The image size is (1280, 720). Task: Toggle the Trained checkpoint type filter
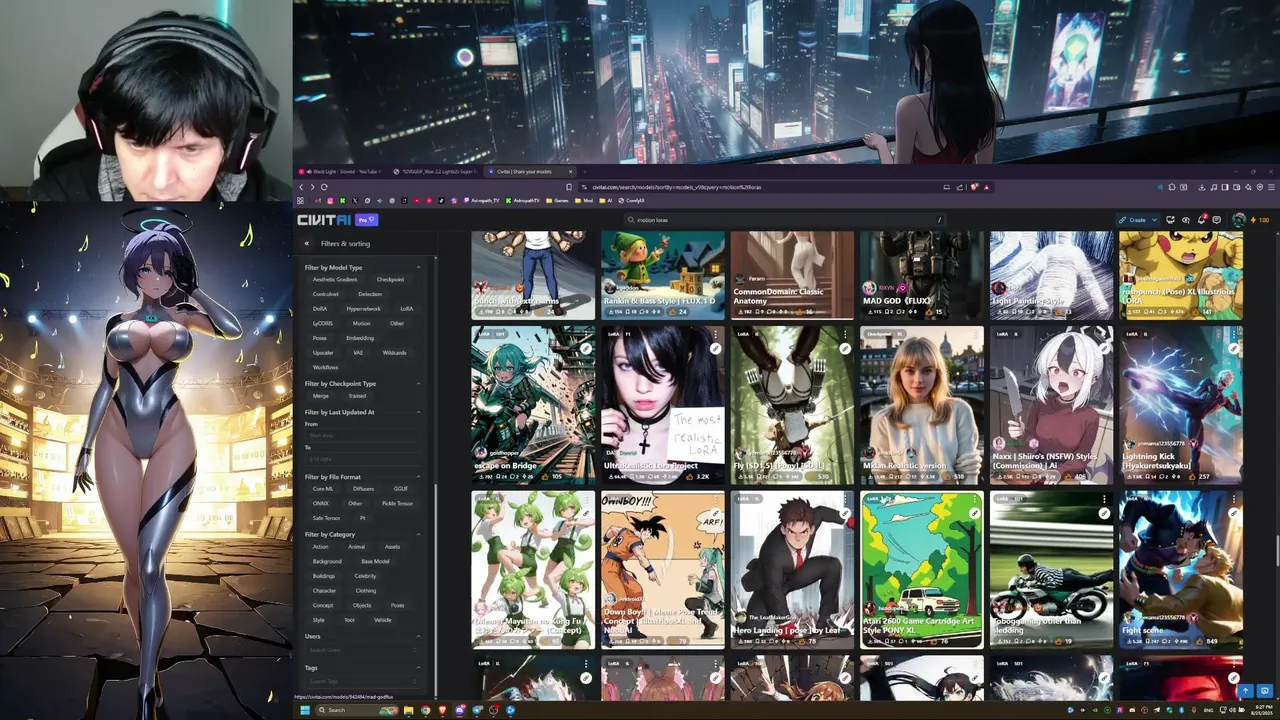pyautogui.click(x=357, y=396)
